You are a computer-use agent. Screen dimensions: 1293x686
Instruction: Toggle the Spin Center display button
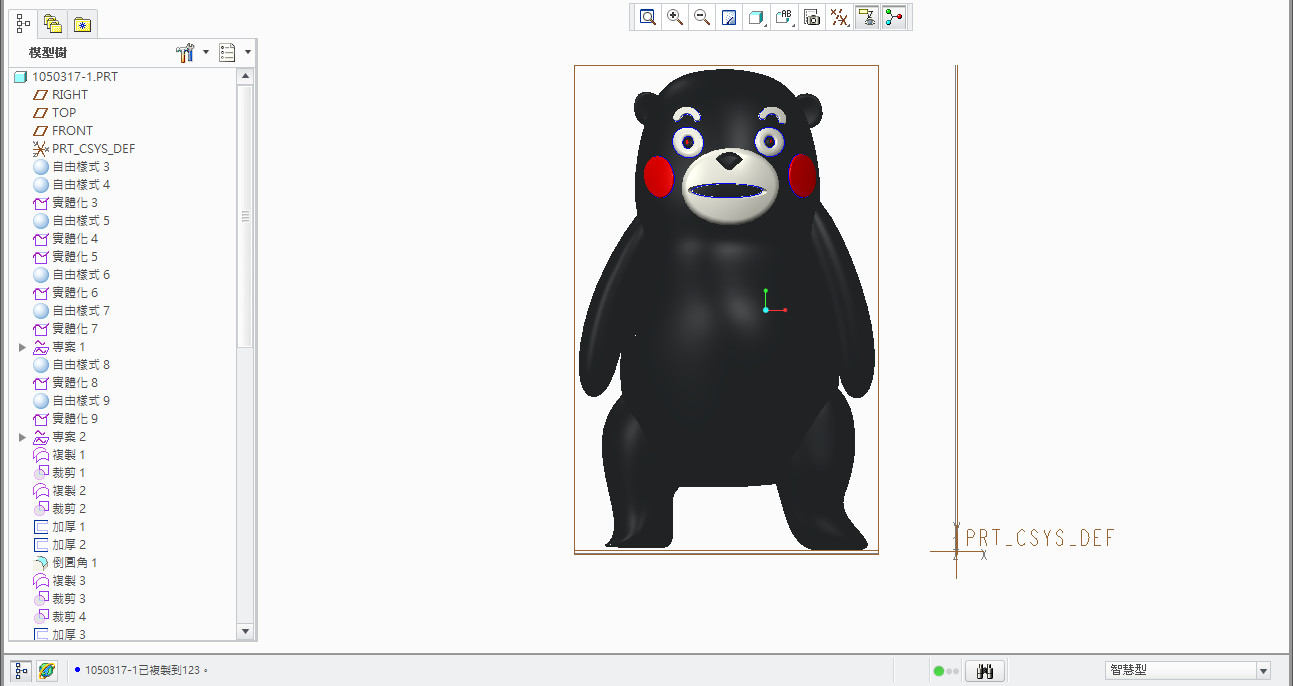894,17
